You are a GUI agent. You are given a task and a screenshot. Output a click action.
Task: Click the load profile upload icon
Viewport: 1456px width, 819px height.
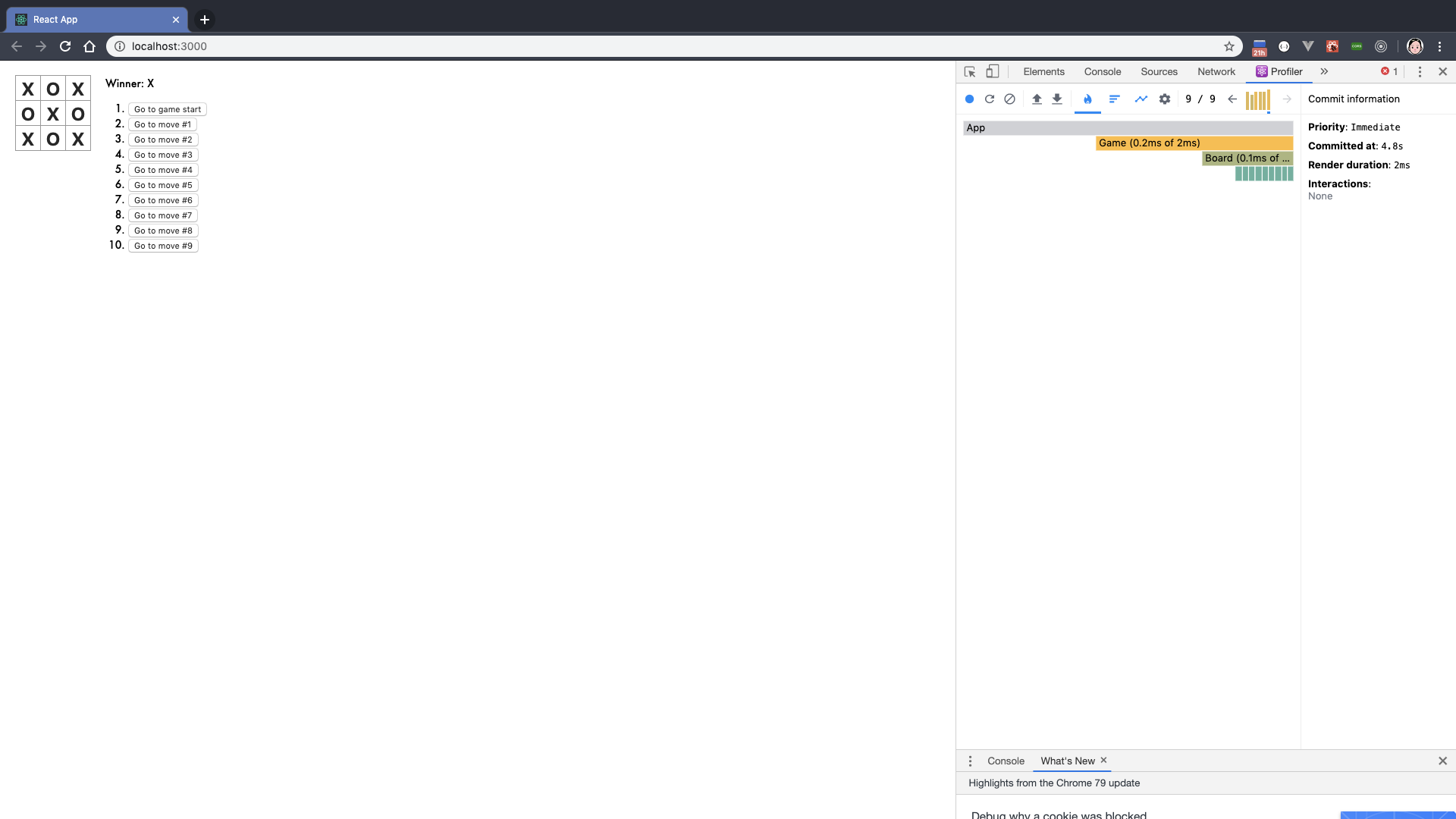tap(1037, 99)
